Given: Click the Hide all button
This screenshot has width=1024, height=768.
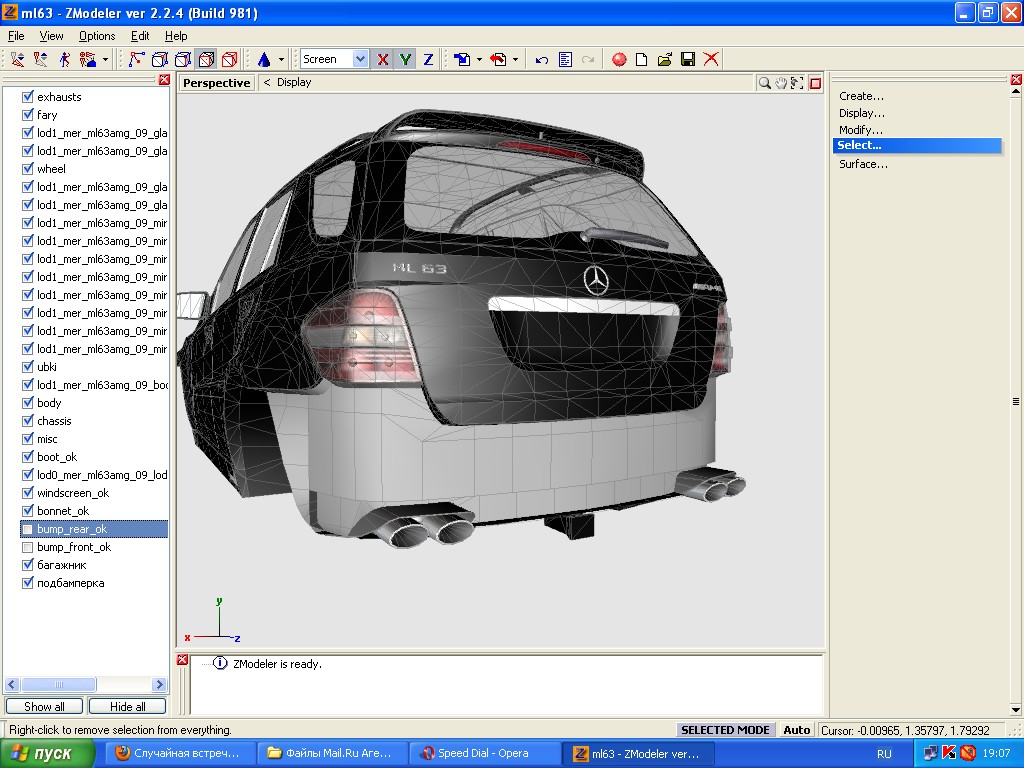Looking at the screenshot, I should pos(127,707).
